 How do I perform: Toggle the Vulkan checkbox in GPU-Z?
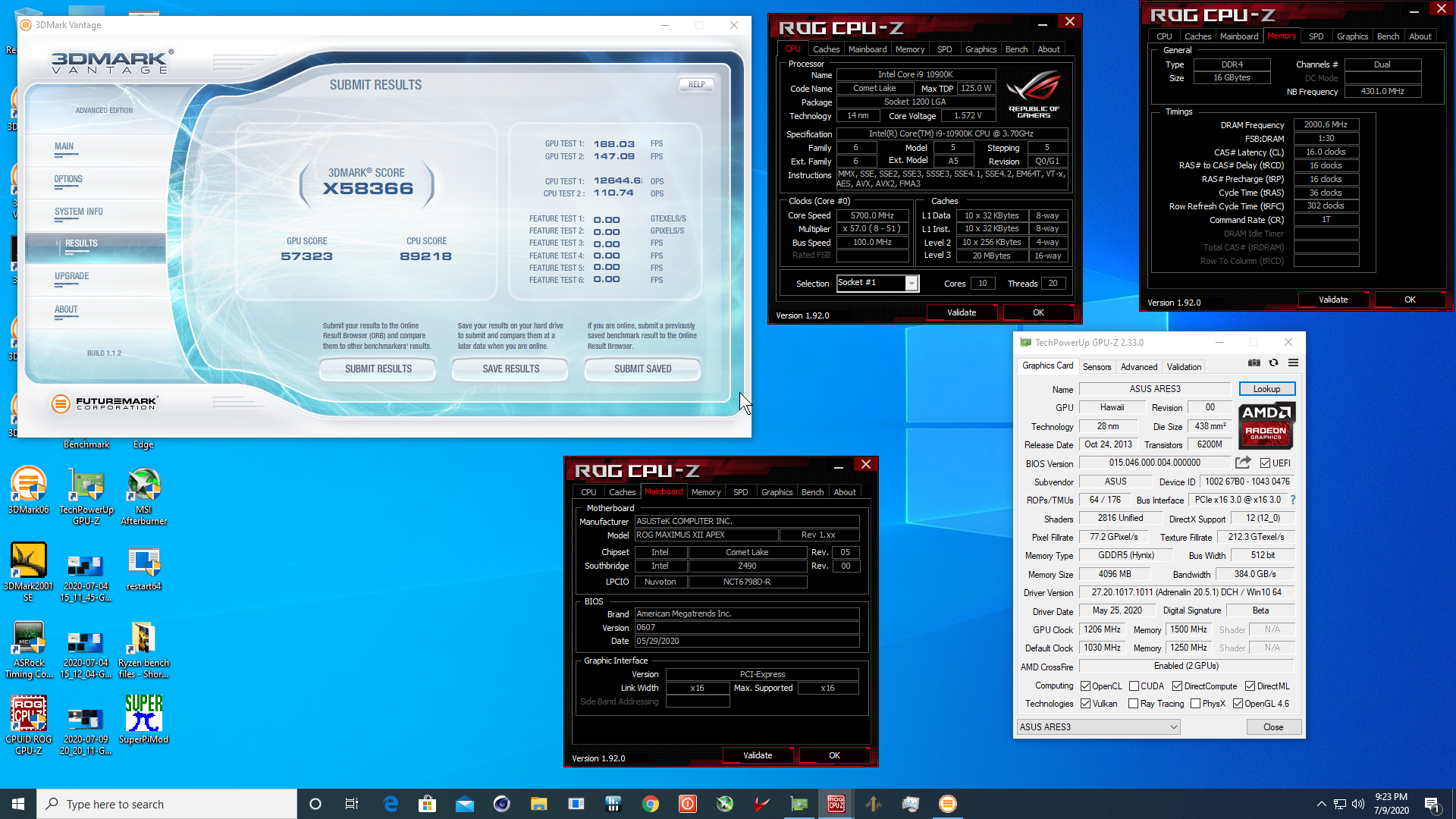(1085, 704)
